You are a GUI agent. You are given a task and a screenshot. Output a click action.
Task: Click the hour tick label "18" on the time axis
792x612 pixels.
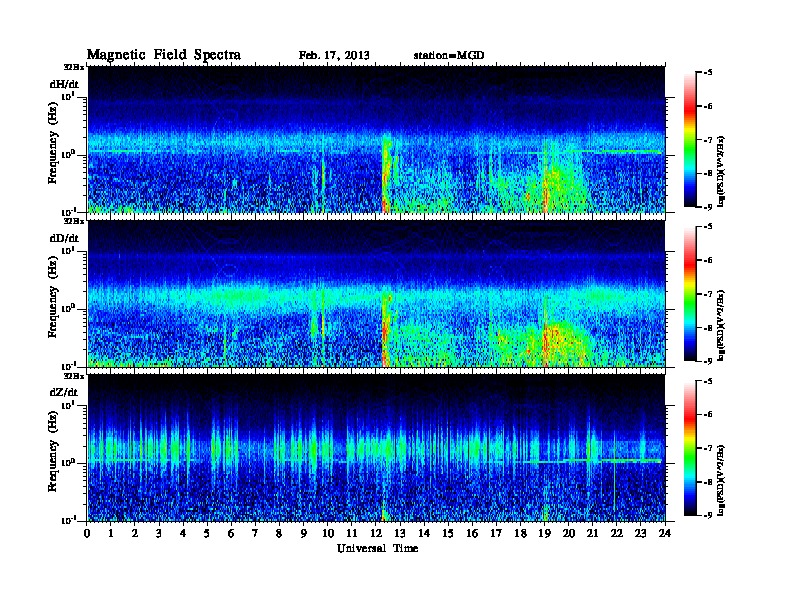pyautogui.click(x=520, y=533)
